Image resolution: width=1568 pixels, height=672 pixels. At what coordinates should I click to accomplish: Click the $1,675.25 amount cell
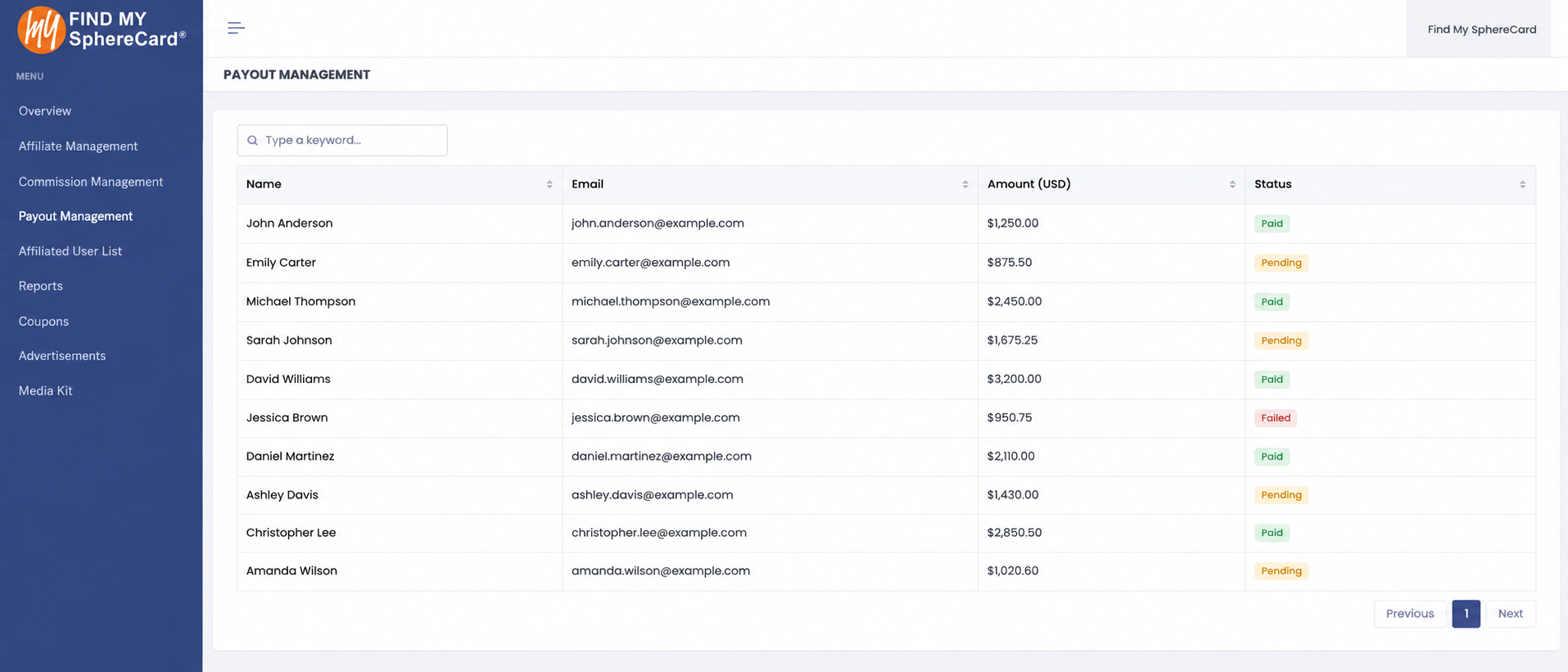(x=1112, y=341)
